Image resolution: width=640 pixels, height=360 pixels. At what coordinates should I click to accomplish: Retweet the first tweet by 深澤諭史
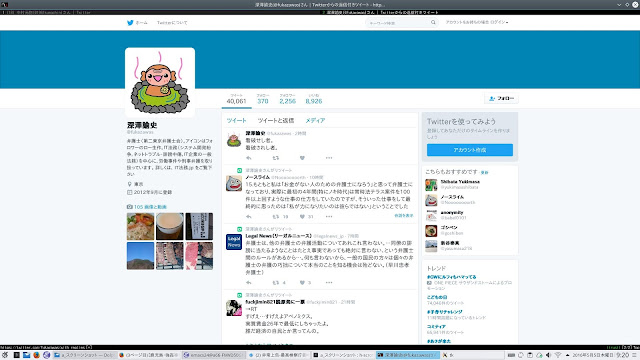pyautogui.click(x=276, y=158)
